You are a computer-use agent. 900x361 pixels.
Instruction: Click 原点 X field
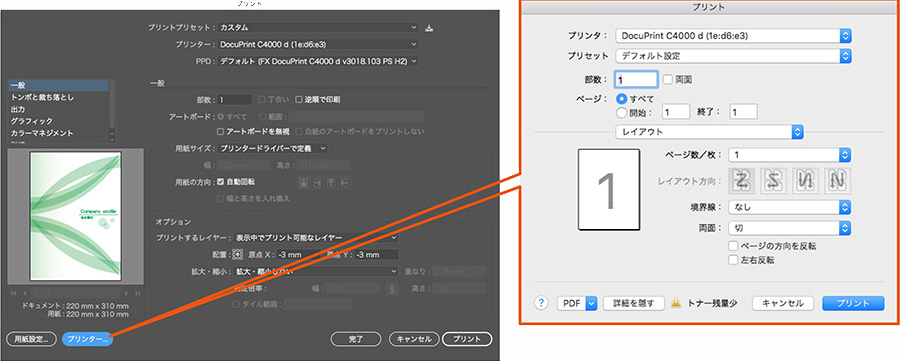[x=297, y=255]
